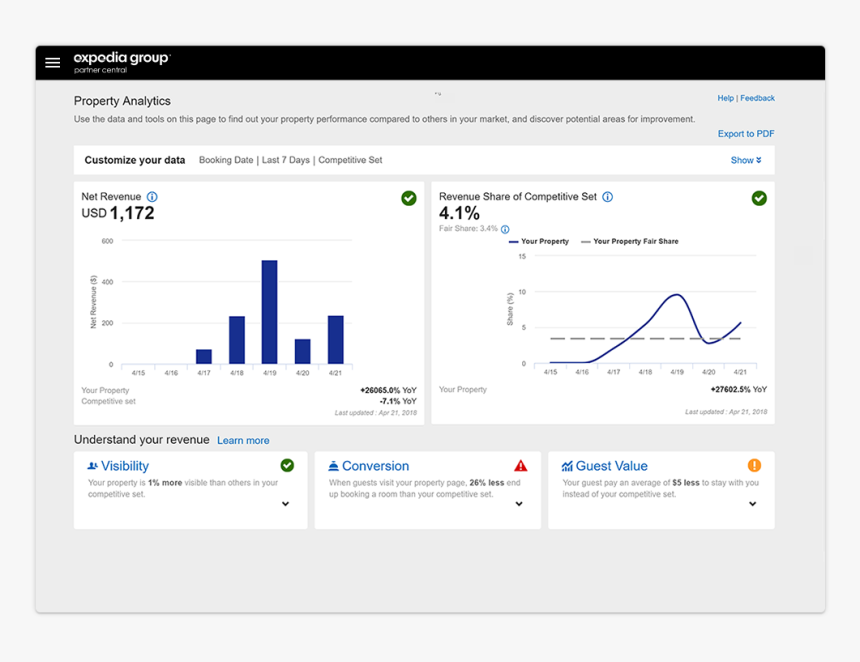Toggle Your Property legend in share chart
860x662 pixels.
click(539, 241)
